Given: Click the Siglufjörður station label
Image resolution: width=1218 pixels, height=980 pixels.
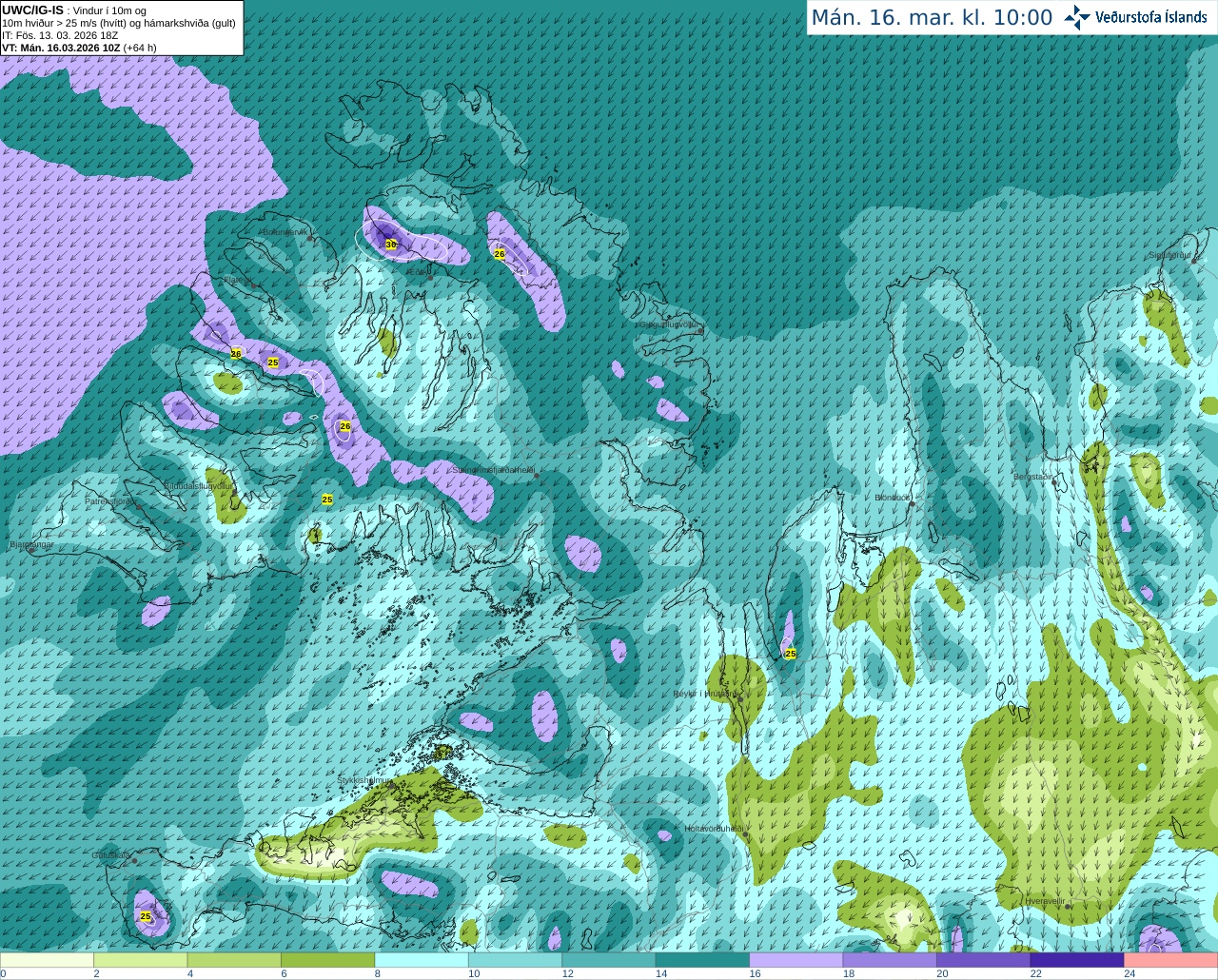Looking at the screenshot, I should click(x=1169, y=255).
